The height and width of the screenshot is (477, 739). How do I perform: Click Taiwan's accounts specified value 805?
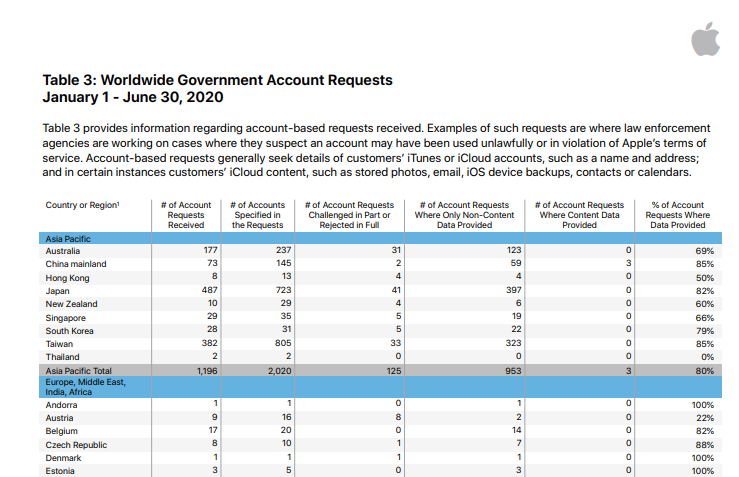(x=283, y=343)
